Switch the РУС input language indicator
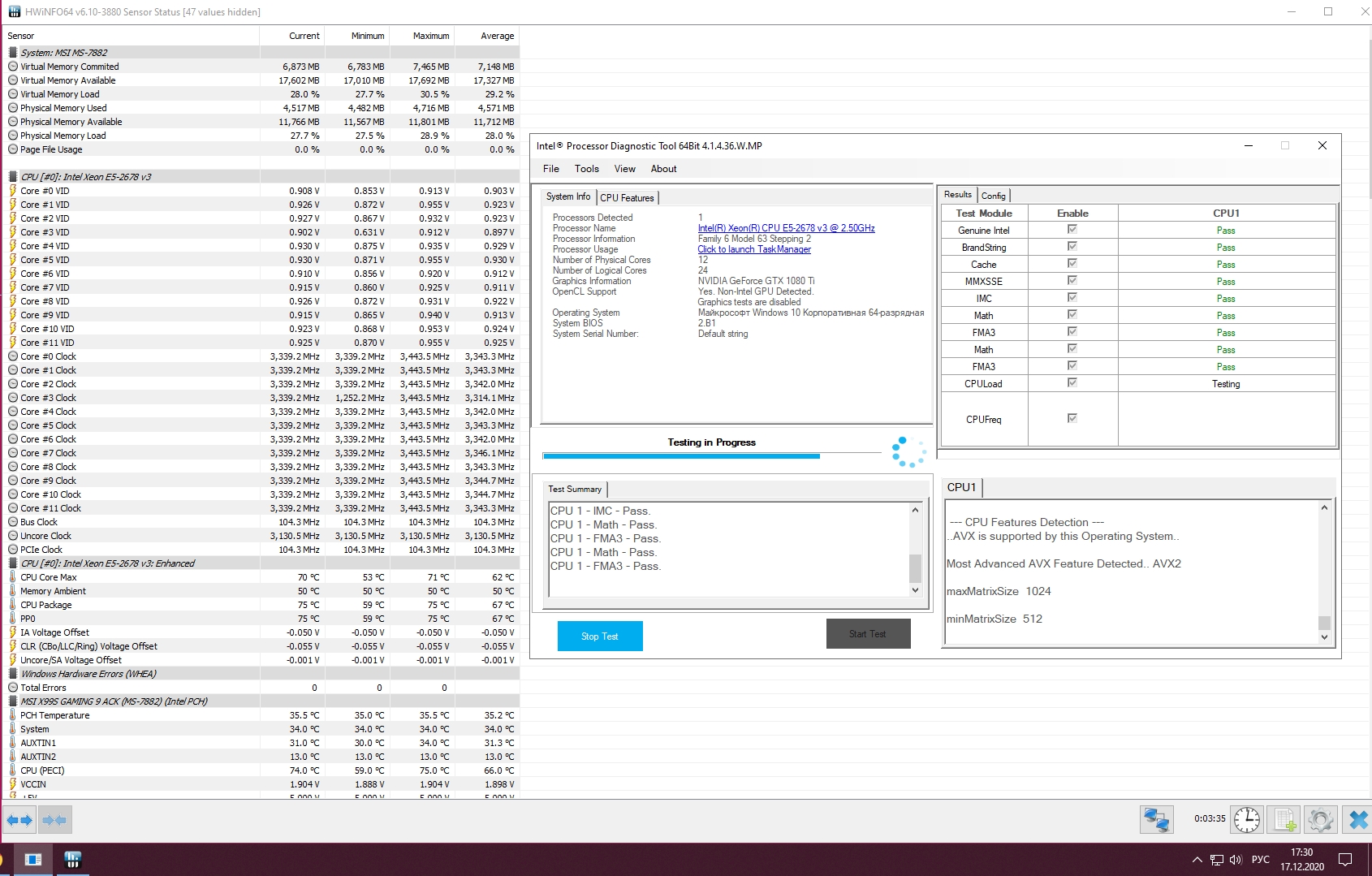Screen dimensions: 1372x876 click(x=1261, y=860)
